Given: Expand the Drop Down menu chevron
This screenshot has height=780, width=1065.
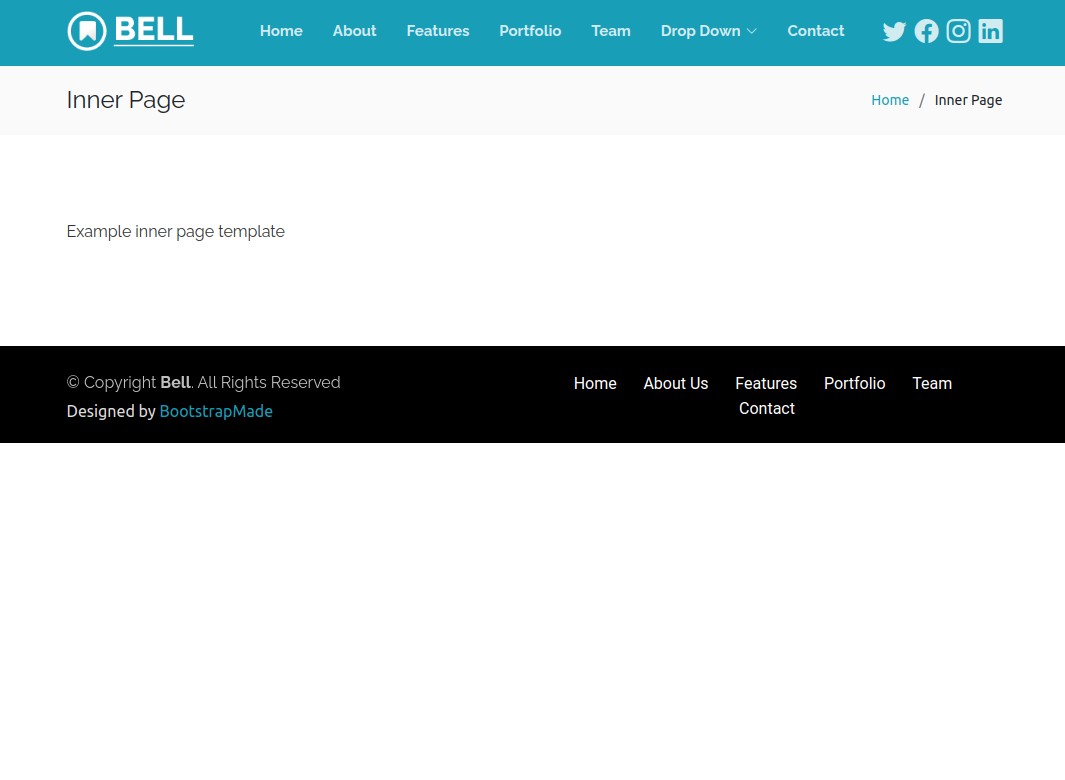Looking at the screenshot, I should (752, 32).
